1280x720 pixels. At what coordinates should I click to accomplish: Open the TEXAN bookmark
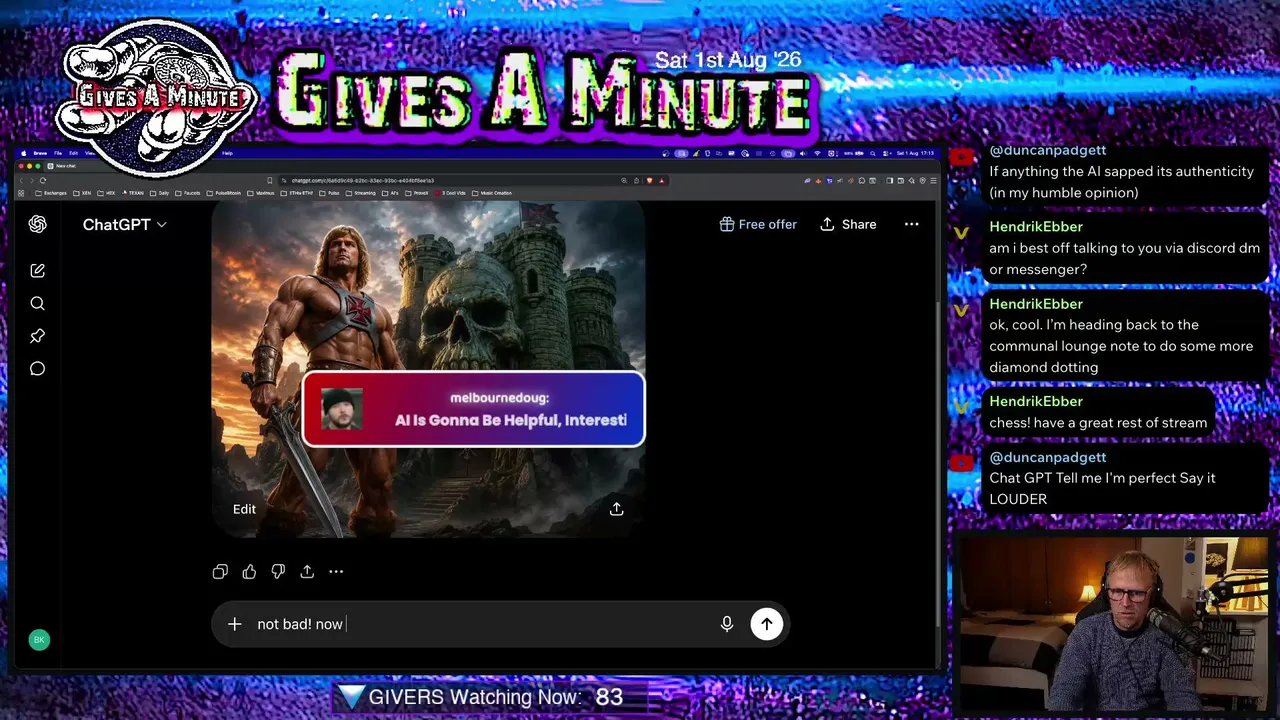133,193
